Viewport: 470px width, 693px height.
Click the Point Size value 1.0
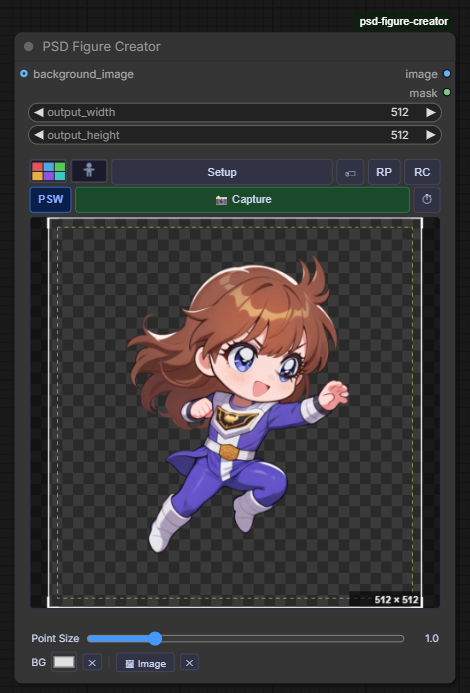point(432,638)
